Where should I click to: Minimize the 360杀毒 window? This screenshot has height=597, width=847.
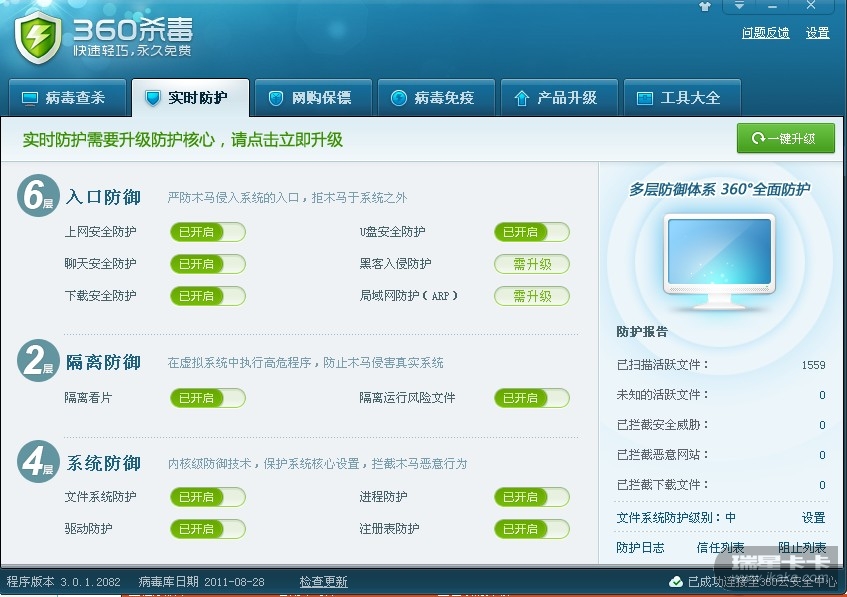click(772, 6)
